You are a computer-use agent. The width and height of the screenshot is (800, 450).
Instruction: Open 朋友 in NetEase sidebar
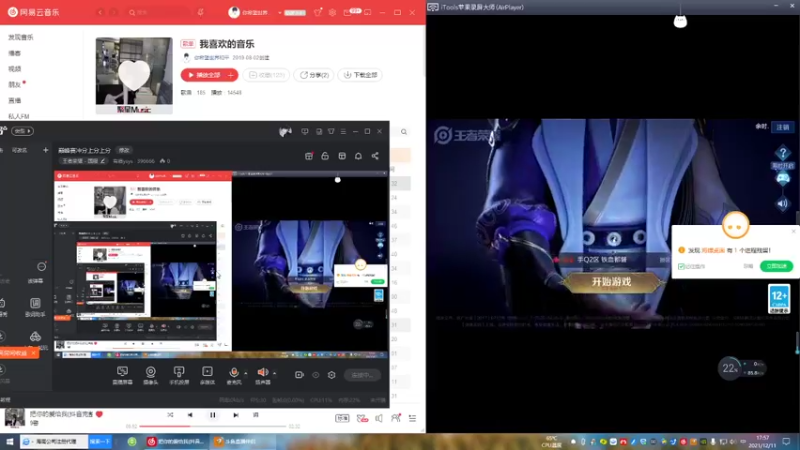tap(15, 85)
